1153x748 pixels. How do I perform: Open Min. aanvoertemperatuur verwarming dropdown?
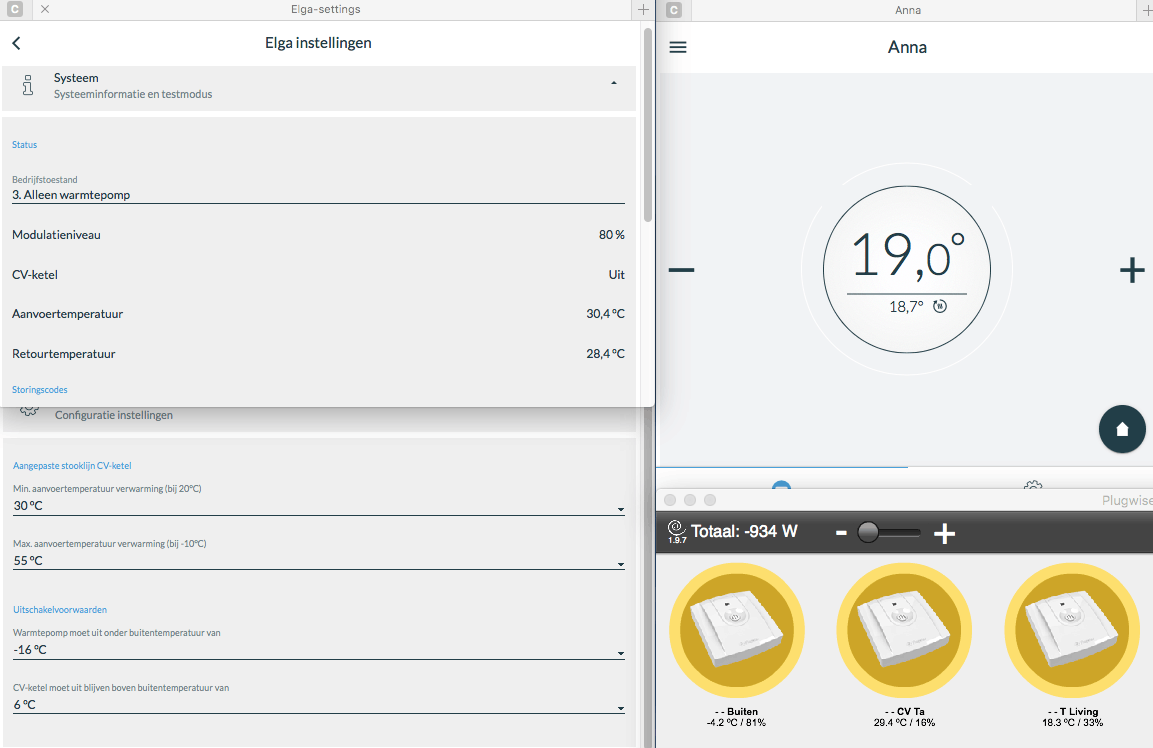(318, 506)
